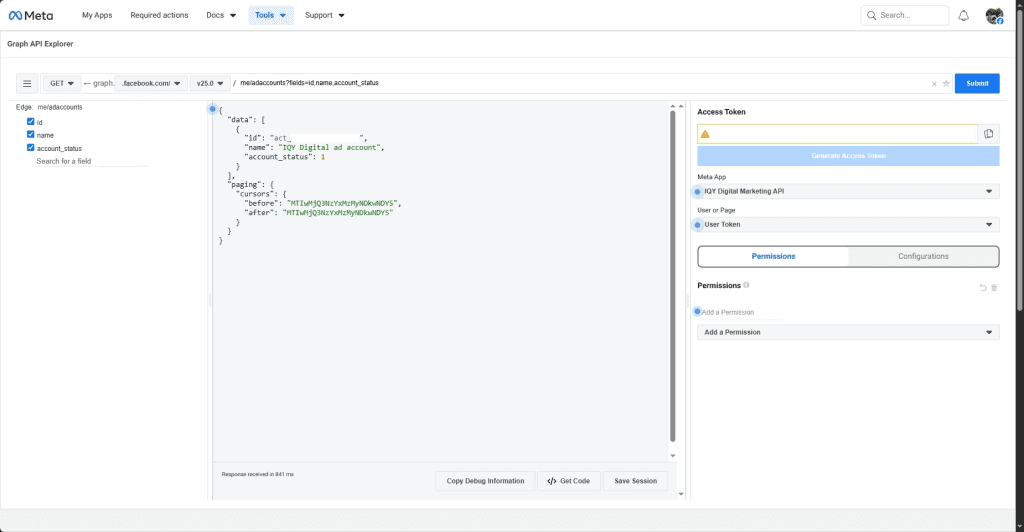Viewport: 1024px width, 532px height.
Task: Click the "before" cursor value in response
Action: [342, 203]
